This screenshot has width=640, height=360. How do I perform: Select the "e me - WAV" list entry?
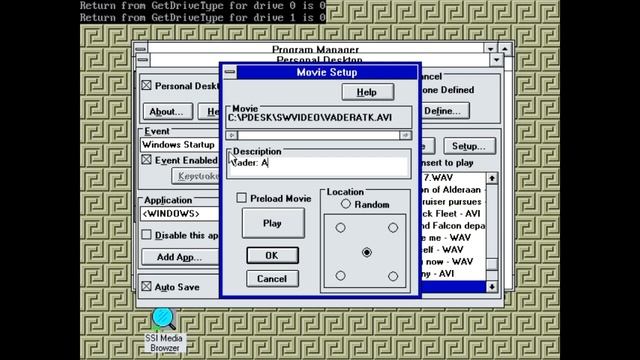click(453, 238)
